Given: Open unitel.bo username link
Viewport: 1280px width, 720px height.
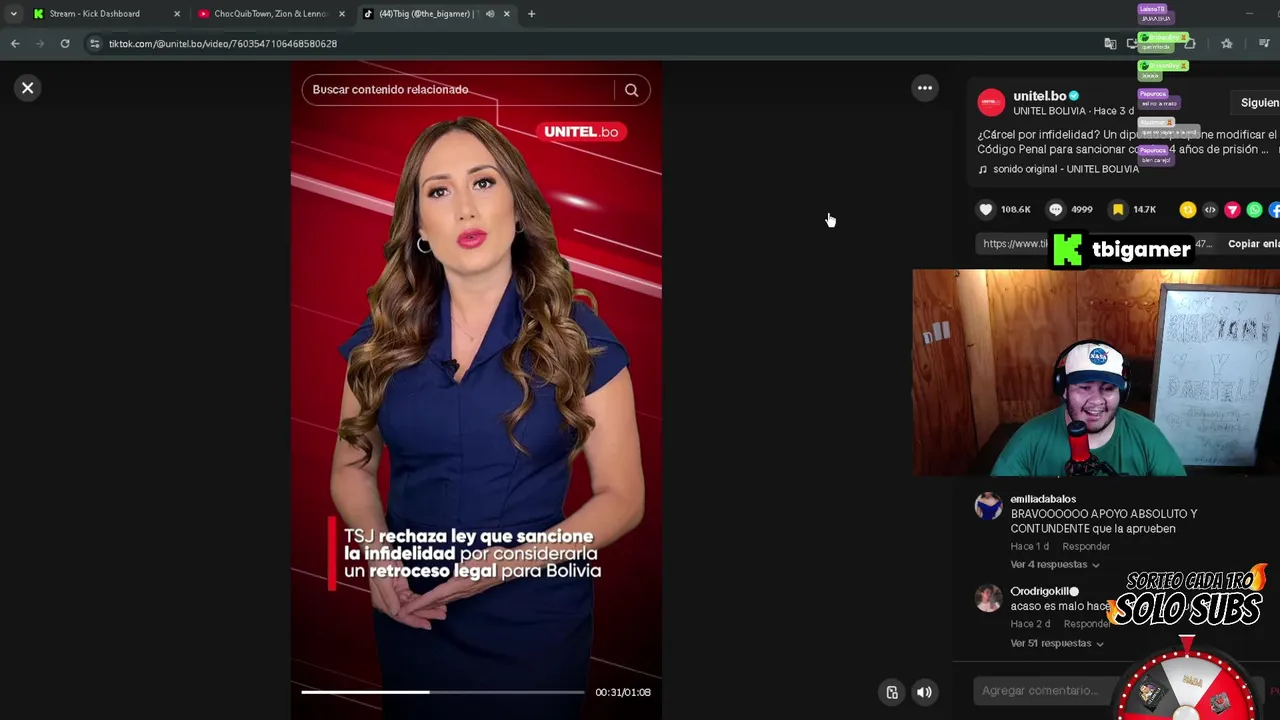Looking at the screenshot, I should pyautogui.click(x=1039, y=96).
